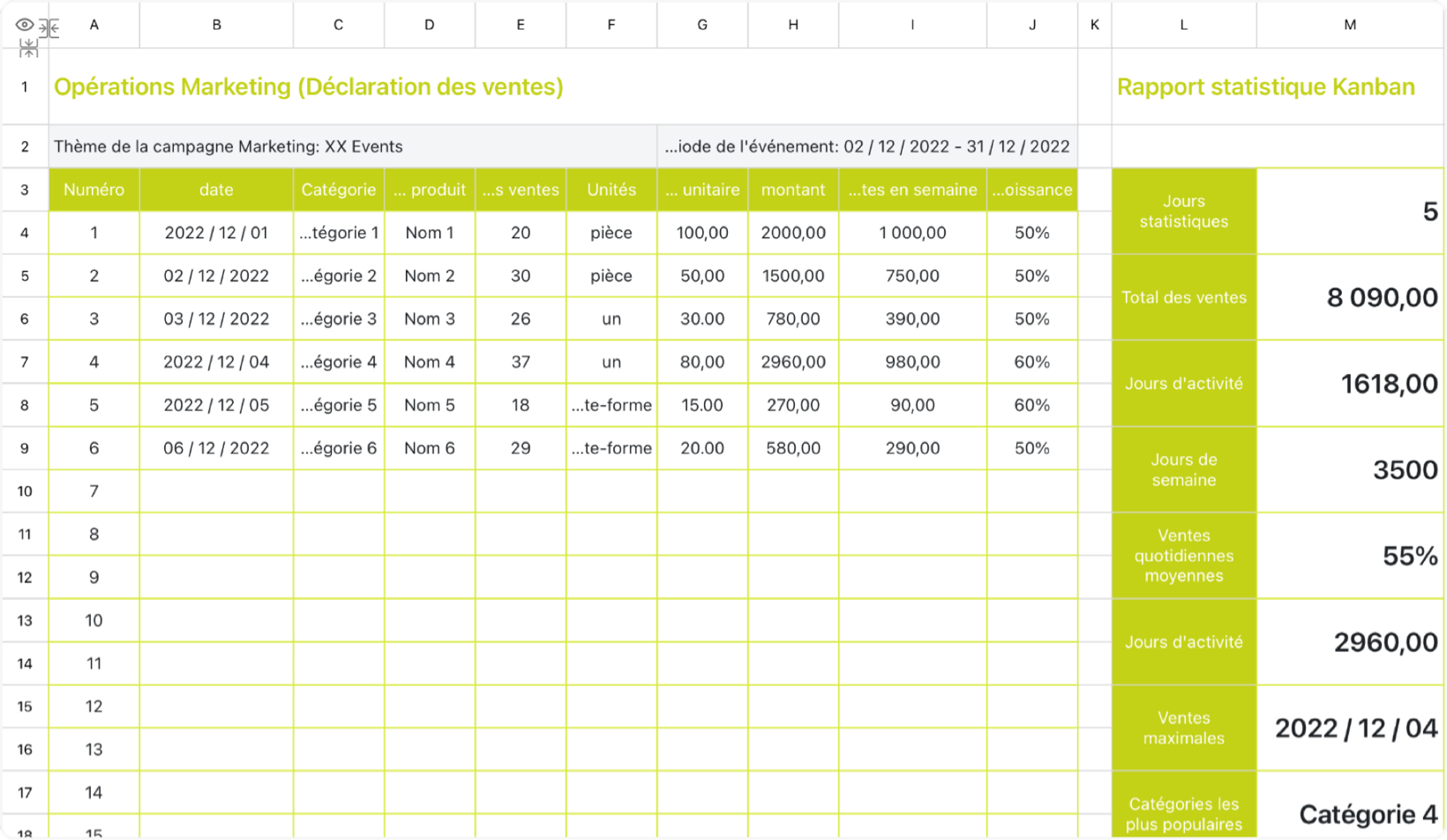This screenshot has height=840, width=1447.
Task: Click the '750,00' weekly sales cell
Action: (x=912, y=276)
